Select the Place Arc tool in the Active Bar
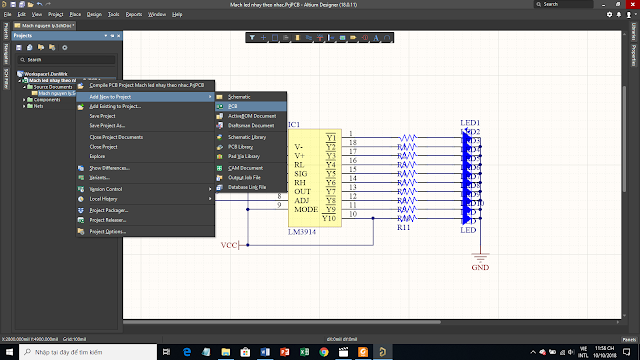The width and height of the screenshot is (640, 360). click(387, 38)
